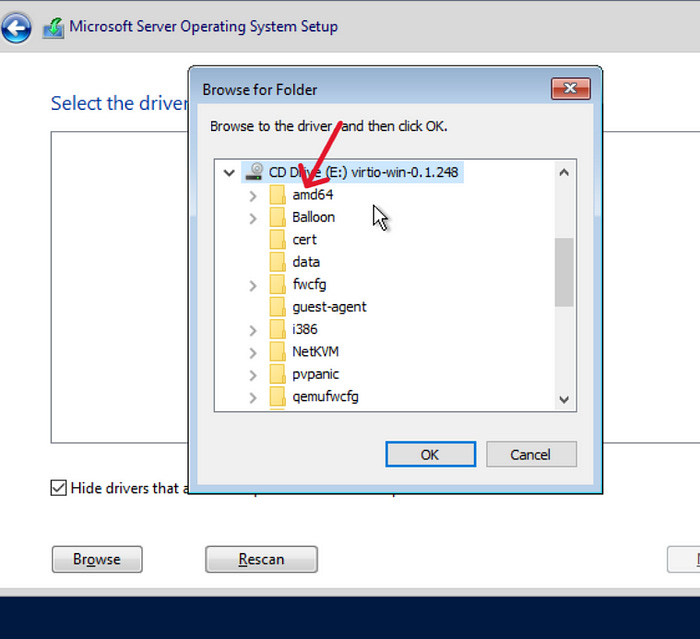Click the CD drive icon for E:
Screen dimensions: 700x639
[x=254, y=172]
